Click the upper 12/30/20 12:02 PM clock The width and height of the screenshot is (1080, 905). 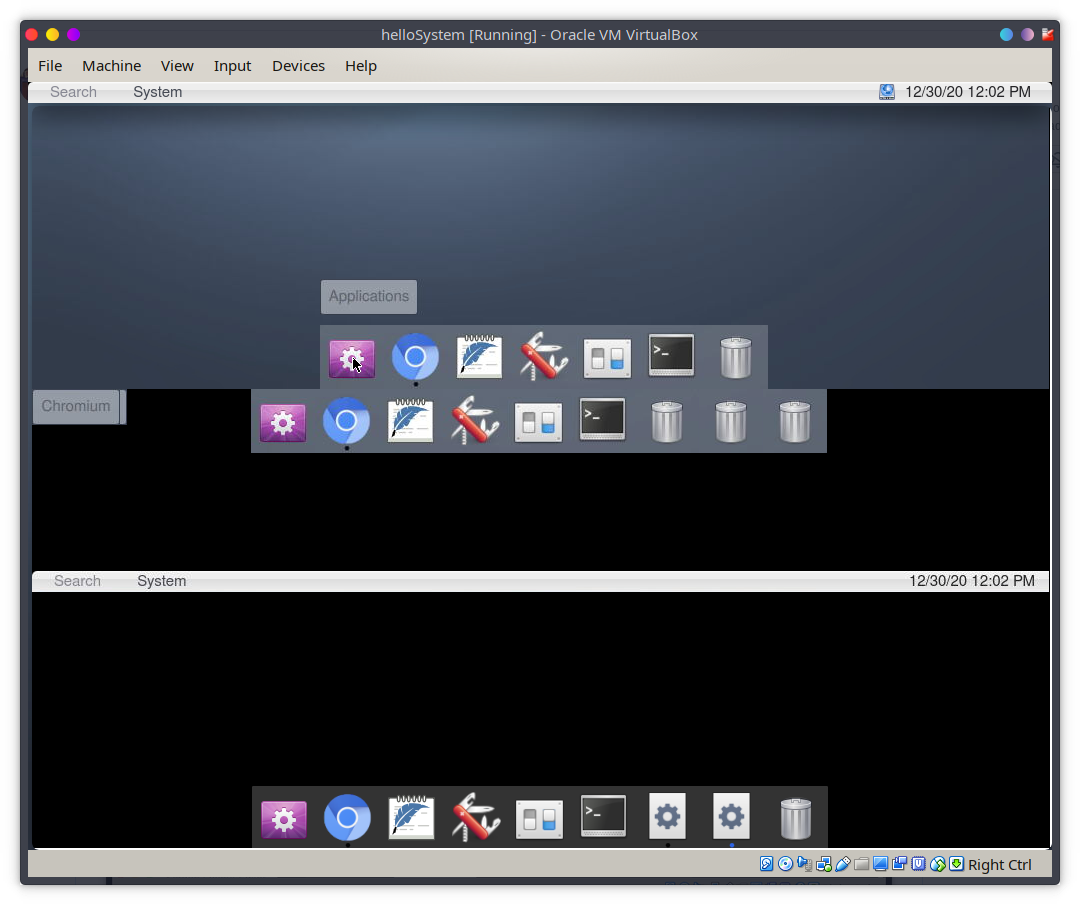coord(968,92)
